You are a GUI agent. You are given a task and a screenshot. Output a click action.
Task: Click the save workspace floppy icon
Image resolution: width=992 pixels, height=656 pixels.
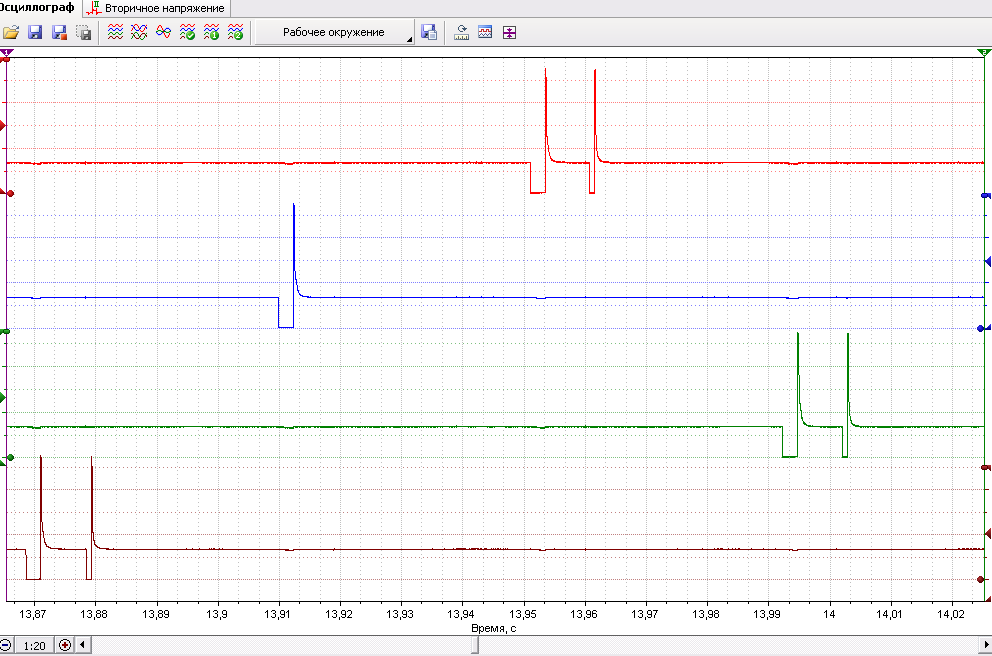point(429,32)
